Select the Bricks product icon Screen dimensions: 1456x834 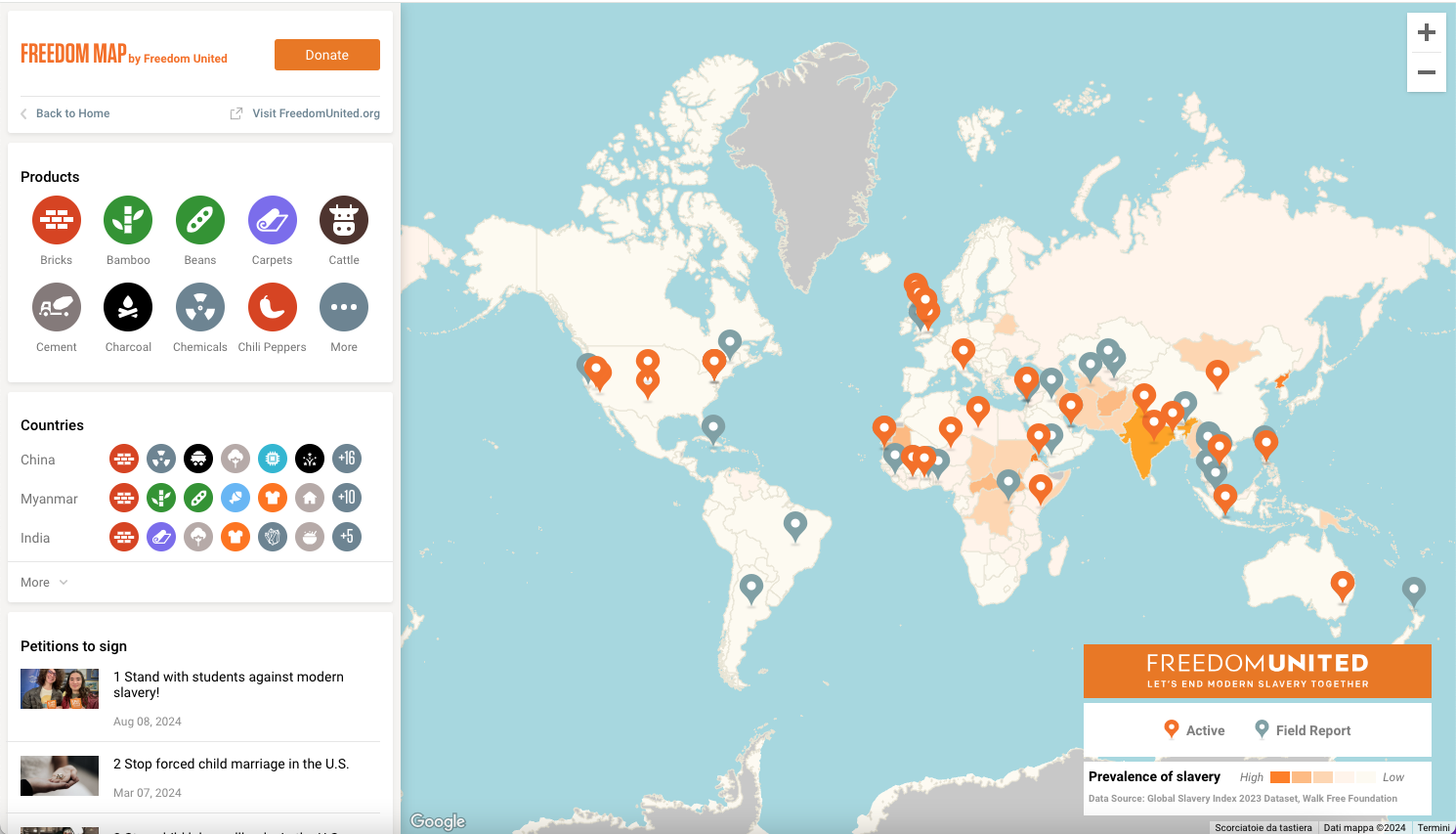pyautogui.click(x=57, y=221)
